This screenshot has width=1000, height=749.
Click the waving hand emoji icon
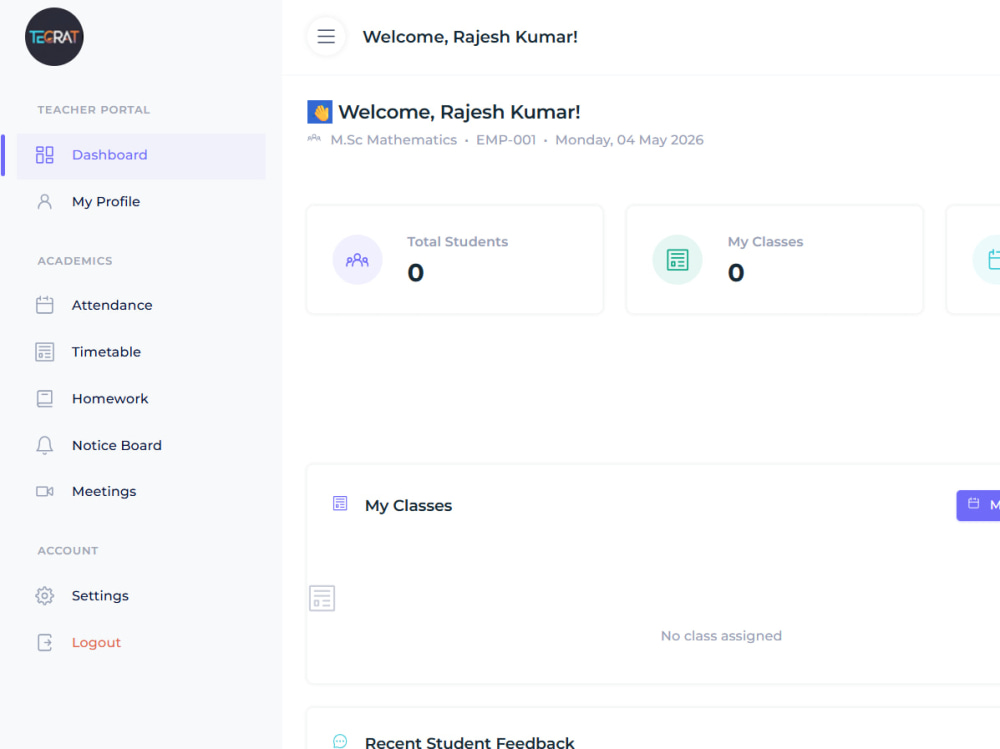pyautogui.click(x=320, y=112)
